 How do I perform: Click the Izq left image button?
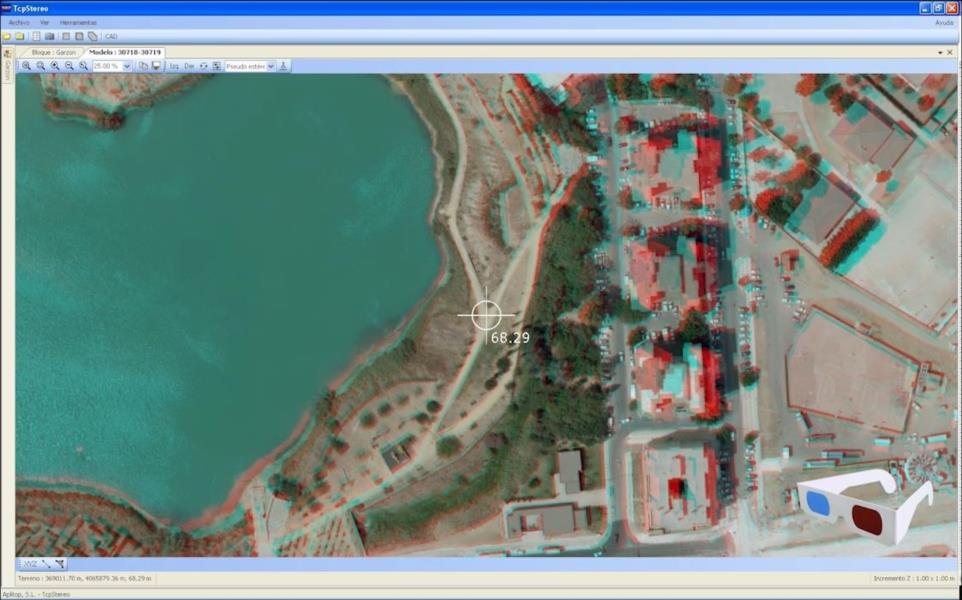click(174, 66)
